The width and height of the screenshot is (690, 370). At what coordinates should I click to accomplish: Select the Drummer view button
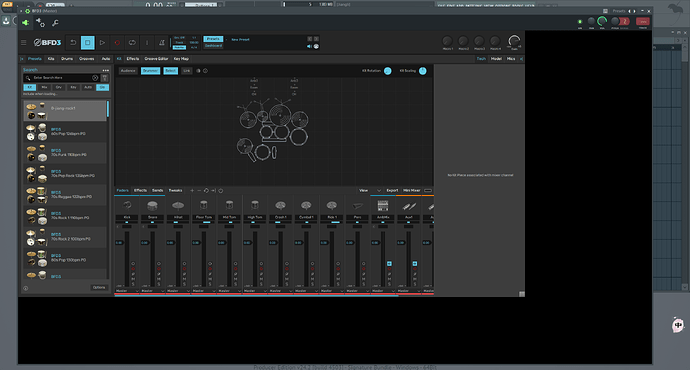tap(150, 71)
